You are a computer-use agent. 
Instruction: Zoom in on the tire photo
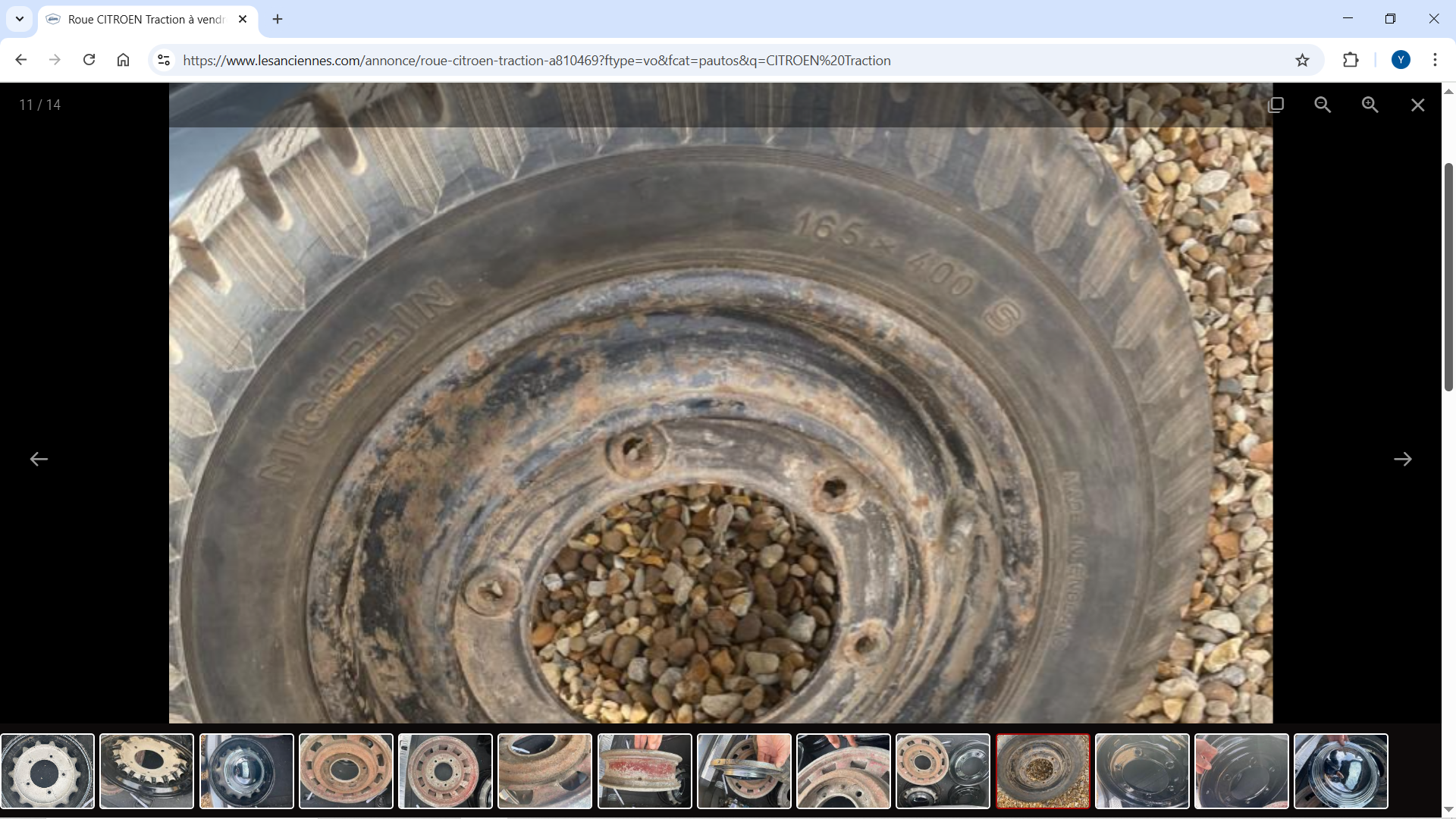(x=1370, y=105)
